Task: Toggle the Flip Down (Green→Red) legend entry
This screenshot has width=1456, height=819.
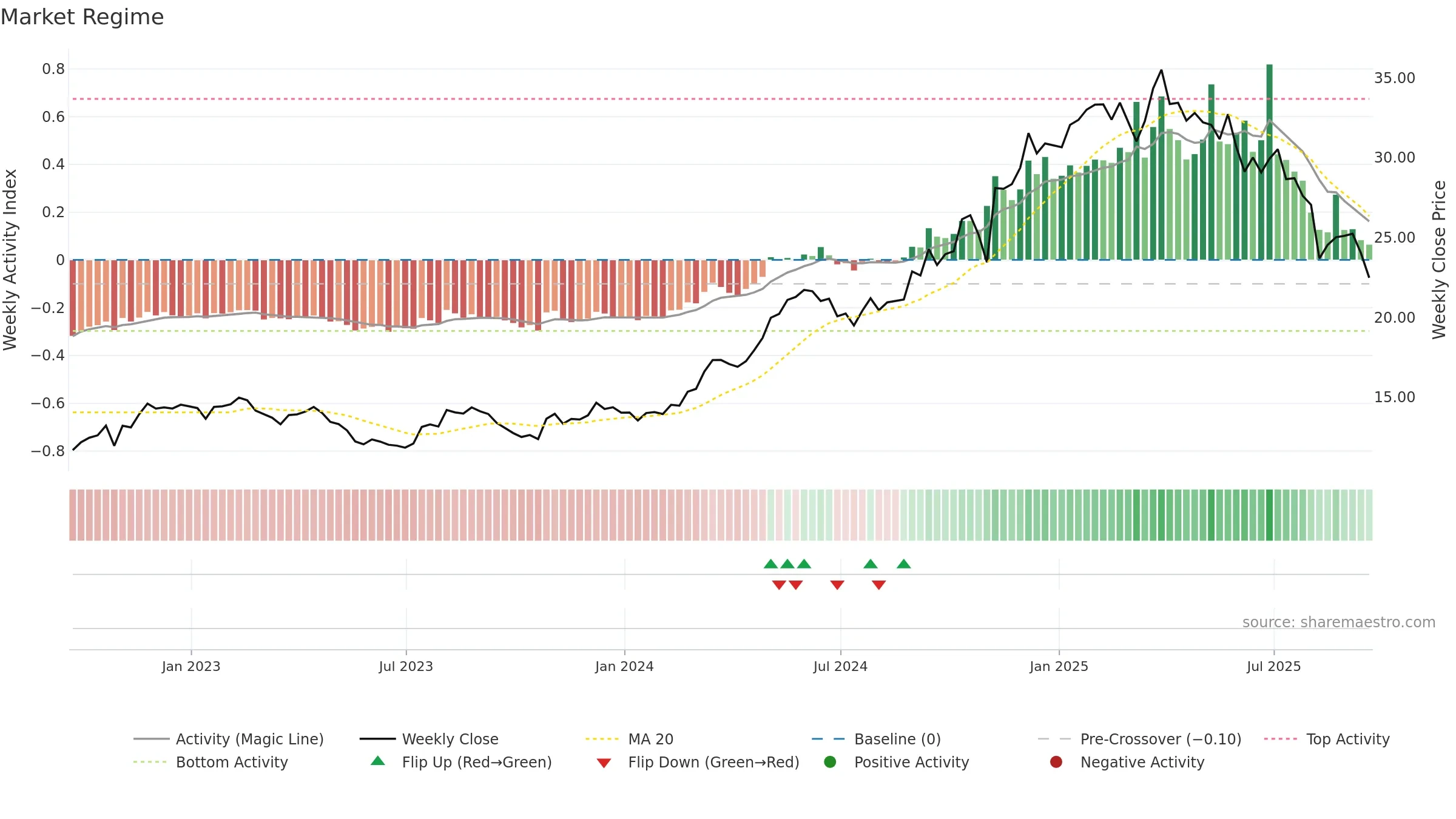Action: pyautogui.click(x=698, y=762)
